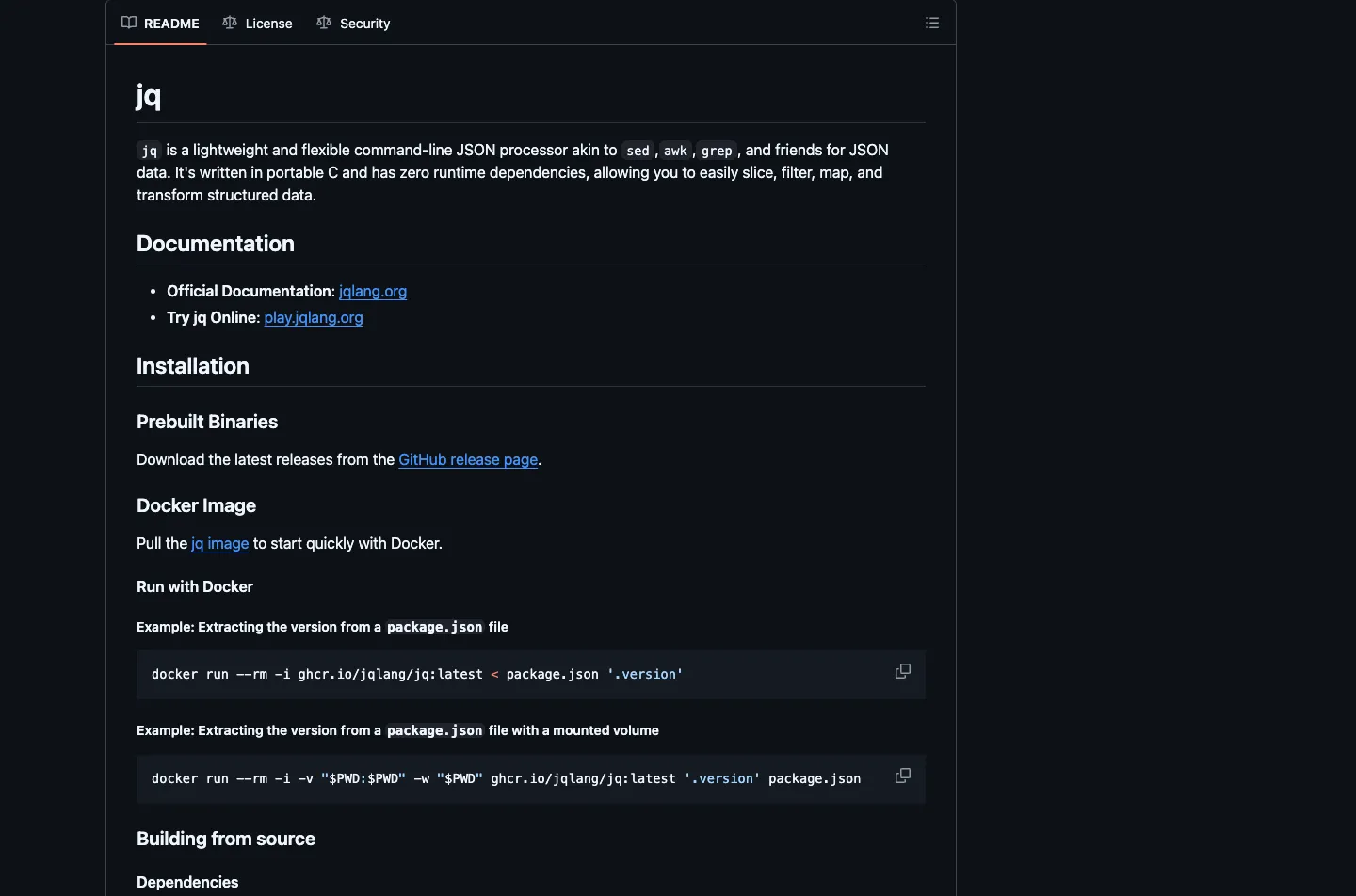The width and height of the screenshot is (1356, 896).
Task: Click the scales icon beside License
Action: 230,23
